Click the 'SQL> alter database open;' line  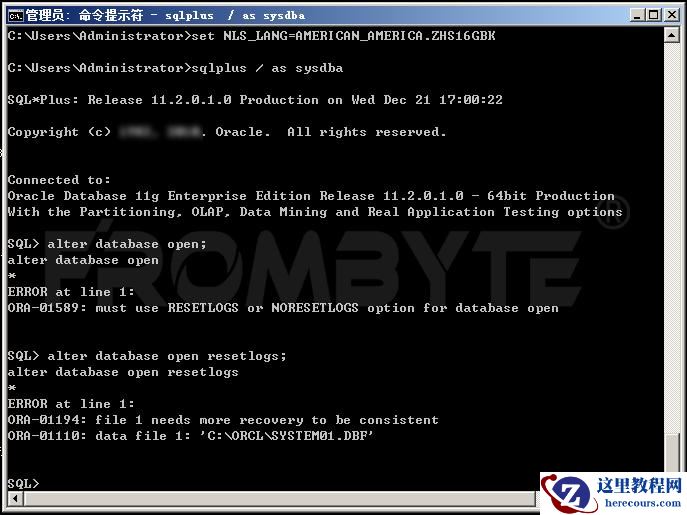[107, 244]
